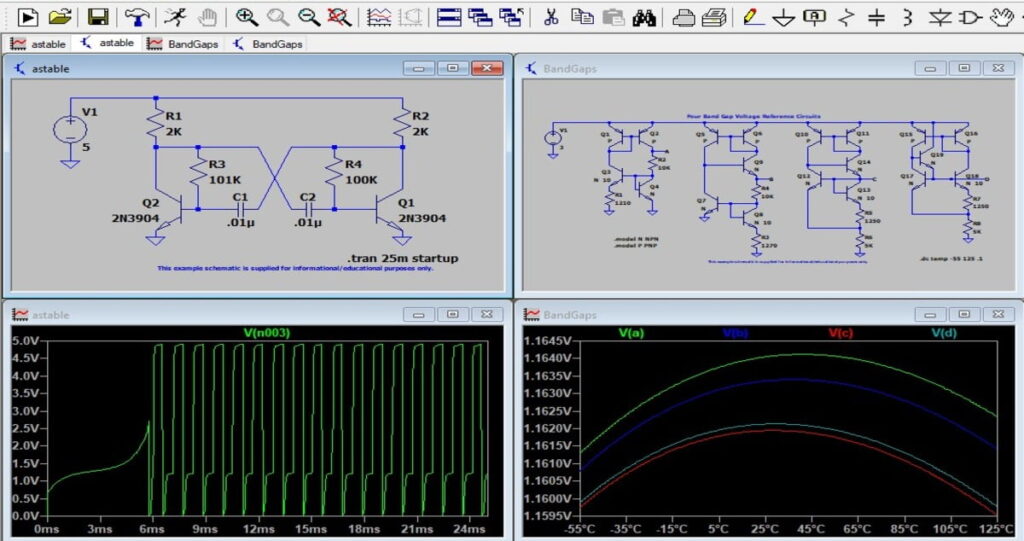Open the Control Panel hammer icon
The image size is (1024, 541).
point(136,17)
